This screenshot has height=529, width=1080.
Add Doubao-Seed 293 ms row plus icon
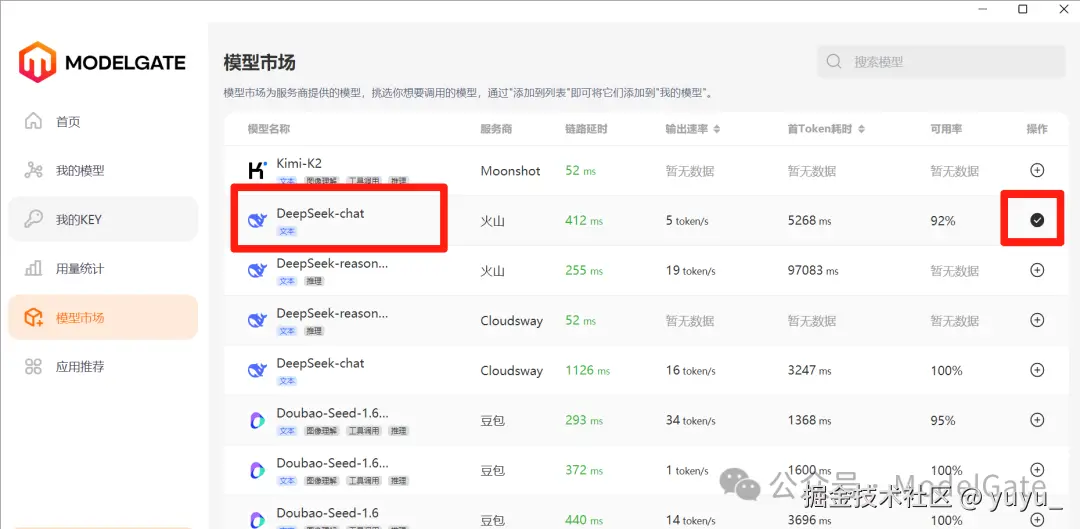click(x=1037, y=419)
